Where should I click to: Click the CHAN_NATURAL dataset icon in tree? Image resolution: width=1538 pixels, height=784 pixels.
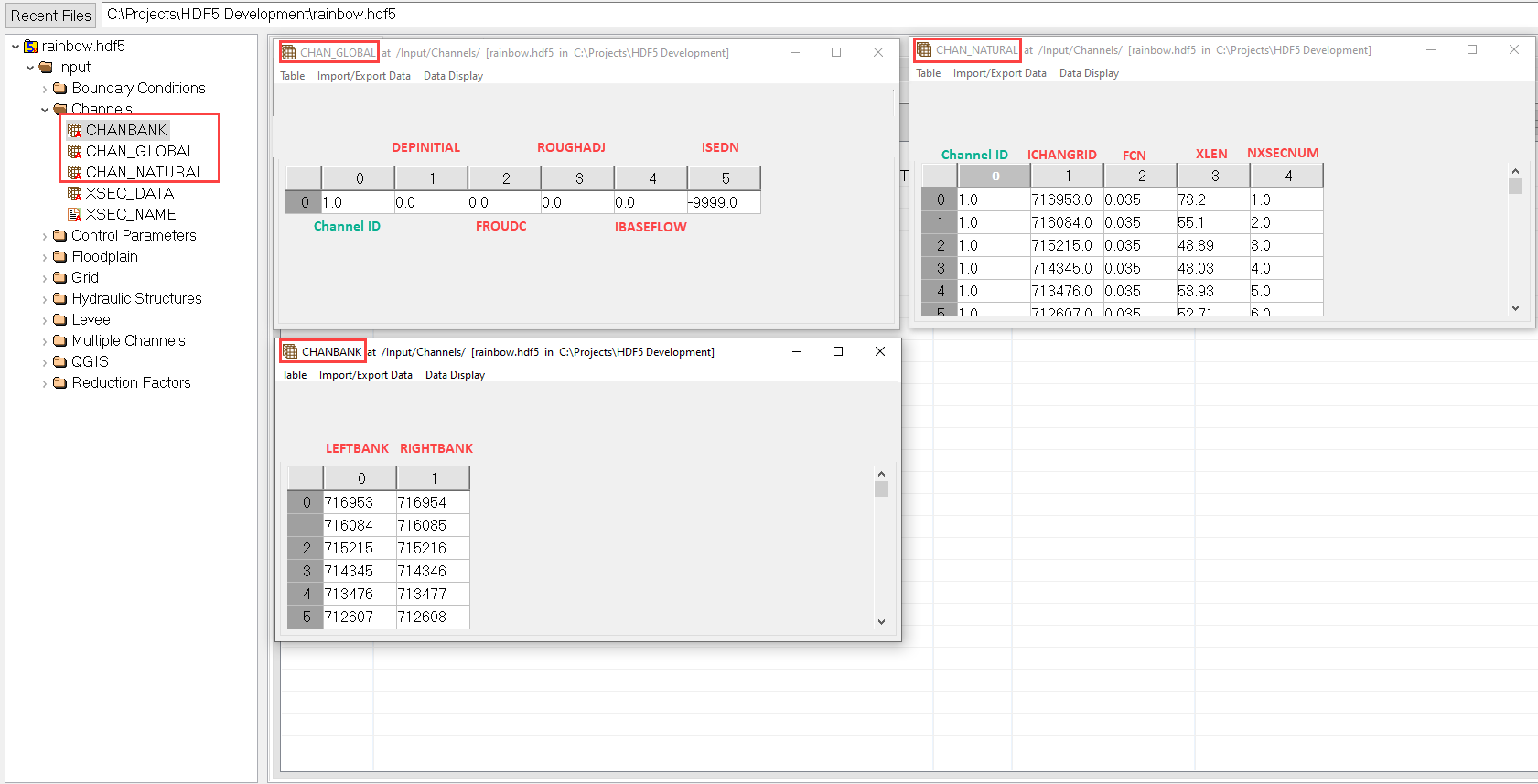(x=75, y=173)
